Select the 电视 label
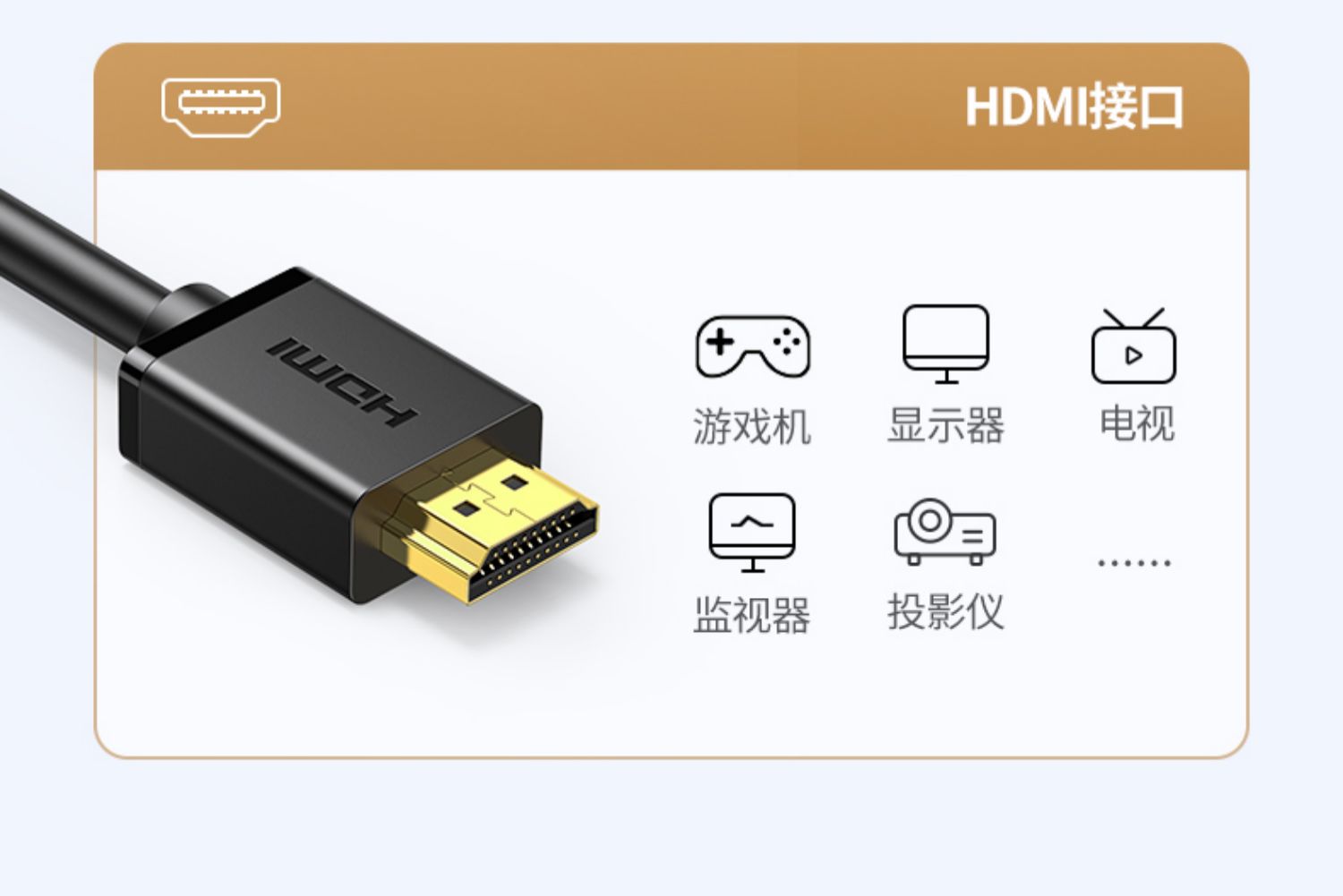1343x896 pixels. tap(1137, 423)
